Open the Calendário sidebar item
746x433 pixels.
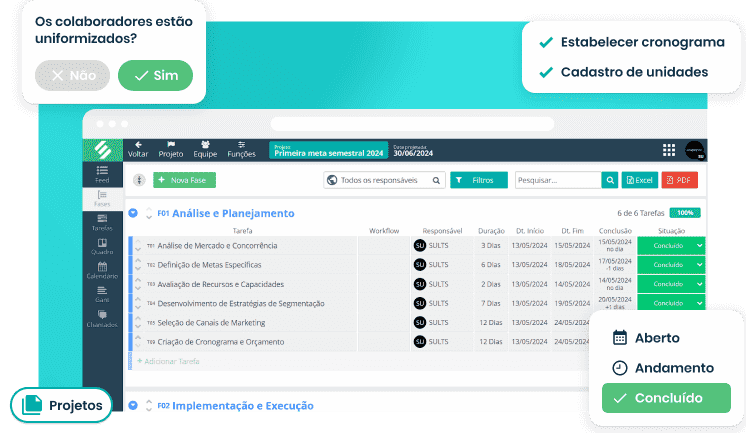pos(102,270)
